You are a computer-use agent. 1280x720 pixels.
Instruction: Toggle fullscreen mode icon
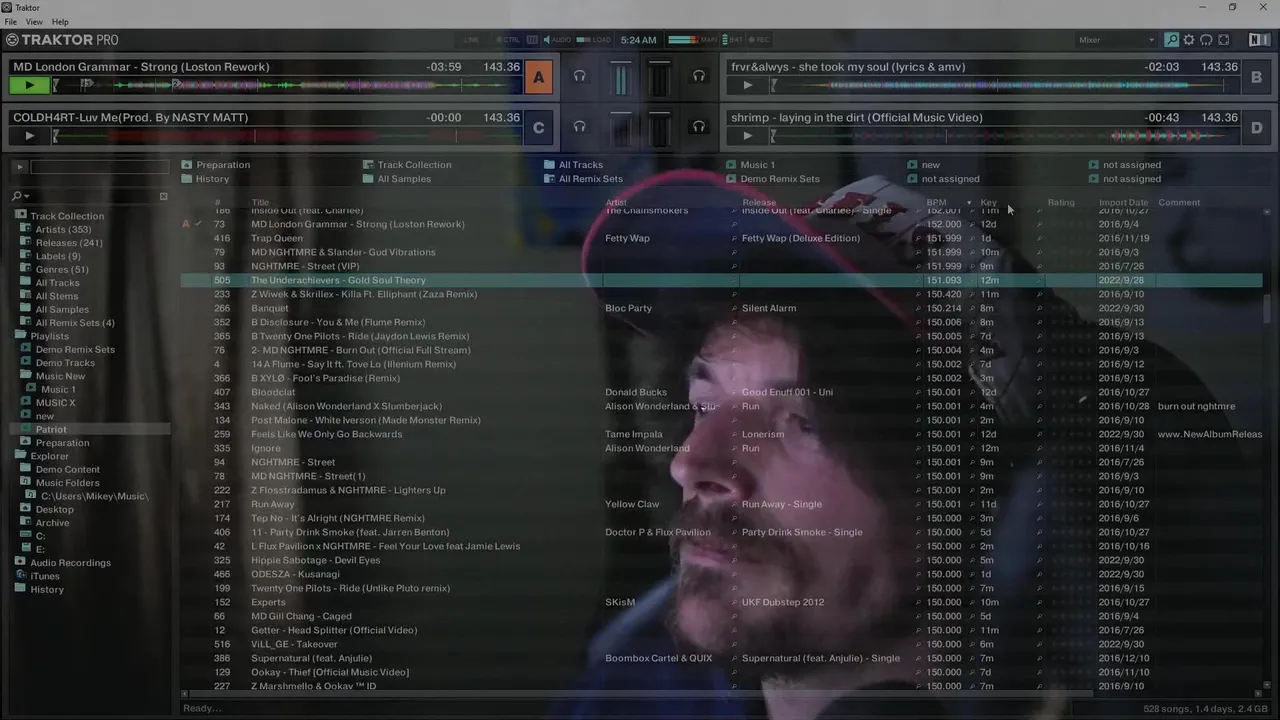coord(1223,40)
